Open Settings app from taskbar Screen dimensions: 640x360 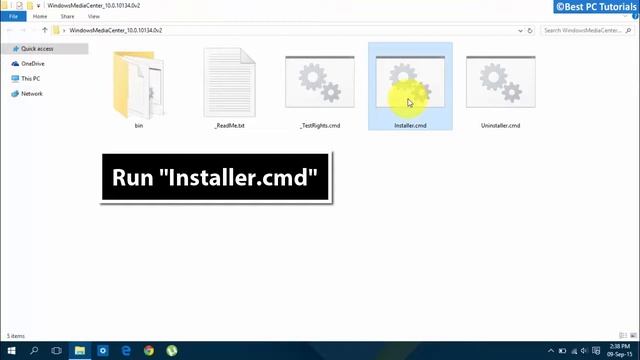coord(103,351)
